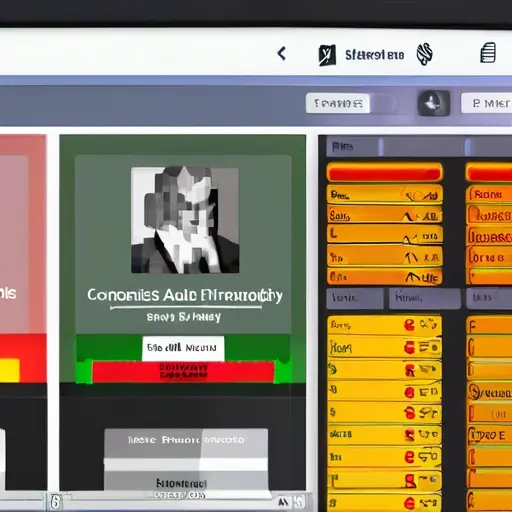The width and height of the screenshot is (512, 512).
Task: Click the red circle icon in first yellow row
Action: pyautogui.click(x=409, y=325)
